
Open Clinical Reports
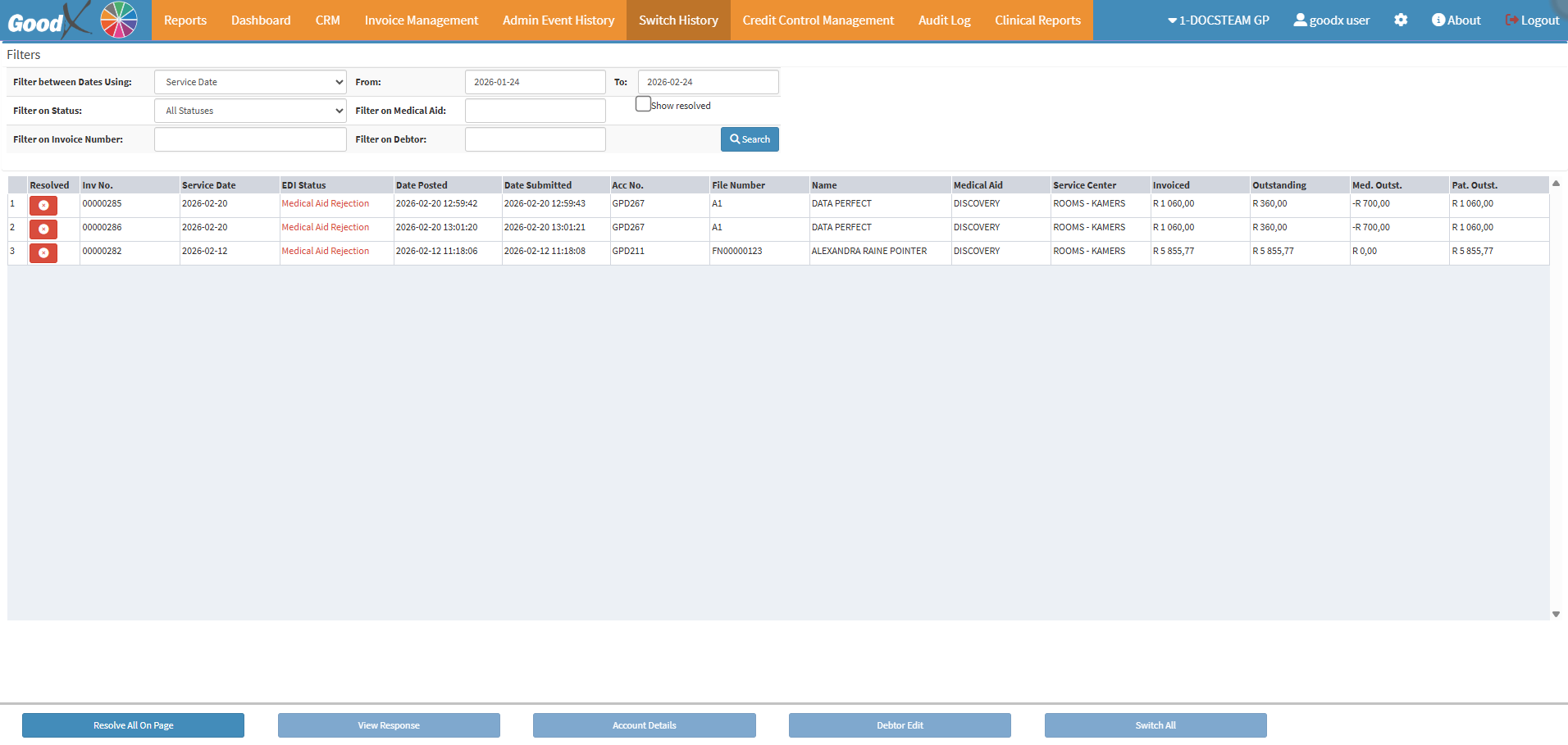point(1038,20)
